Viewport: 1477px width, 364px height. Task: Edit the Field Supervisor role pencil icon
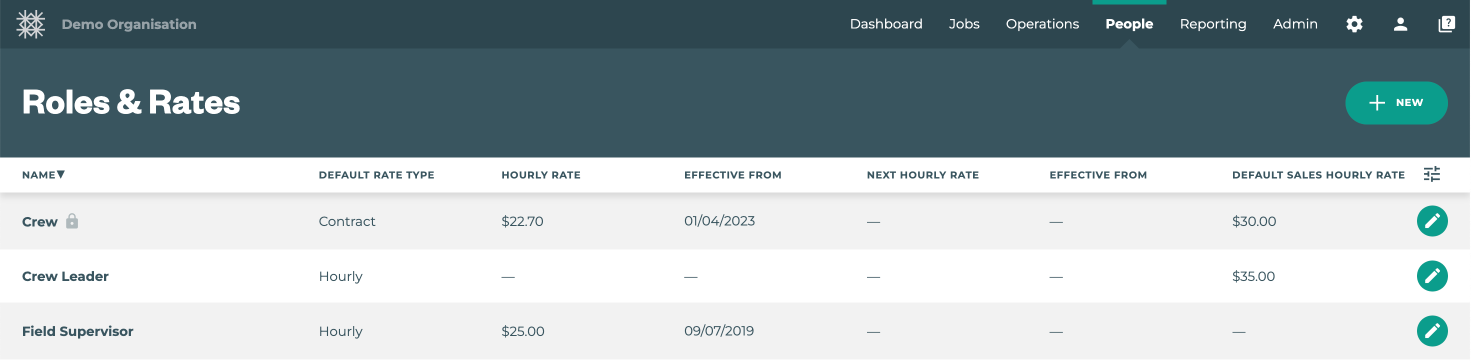point(1432,331)
